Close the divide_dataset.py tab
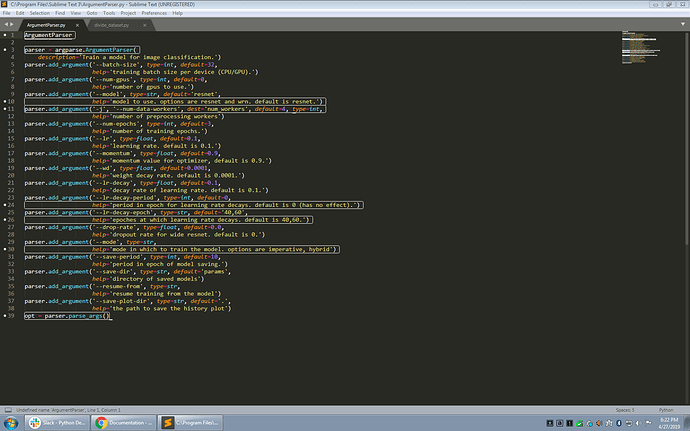 144,25
